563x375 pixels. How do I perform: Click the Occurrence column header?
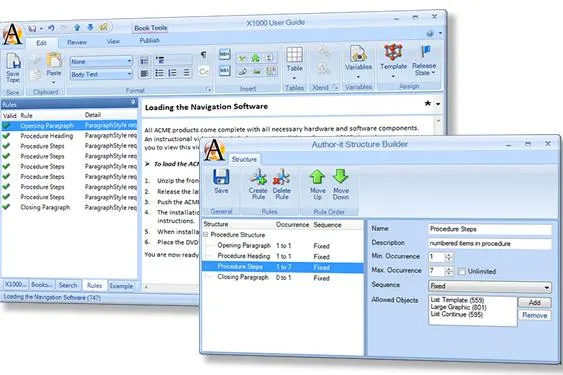[292, 225]
